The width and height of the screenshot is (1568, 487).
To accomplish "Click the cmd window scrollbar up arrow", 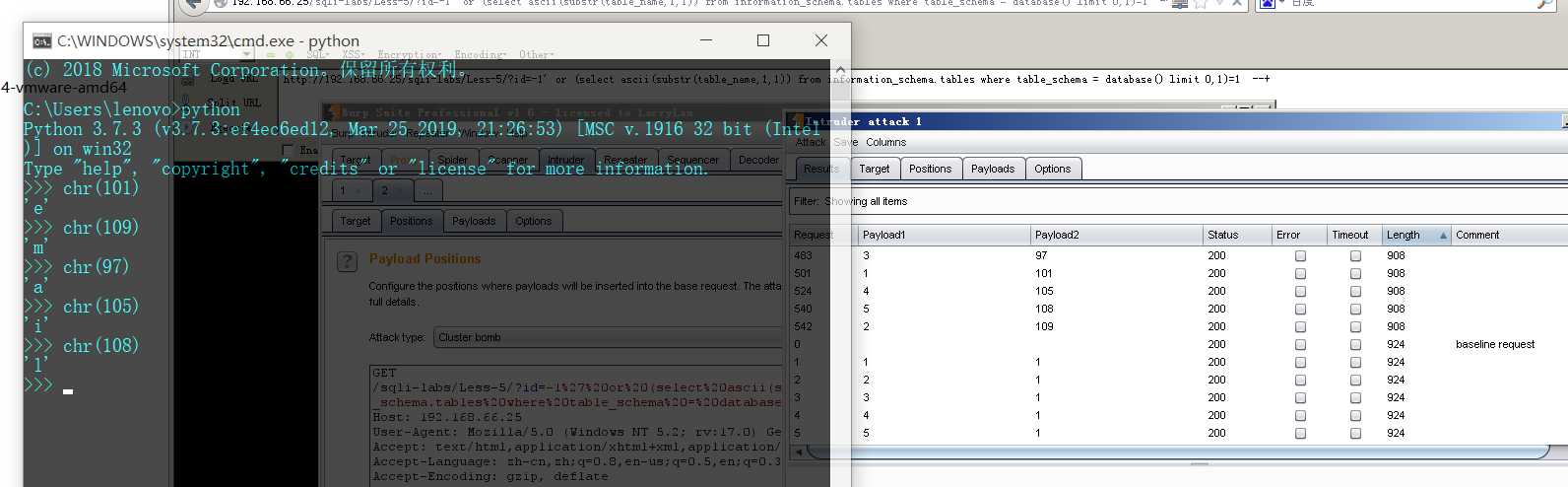I will pyautogui.click(x=839, y=70).
